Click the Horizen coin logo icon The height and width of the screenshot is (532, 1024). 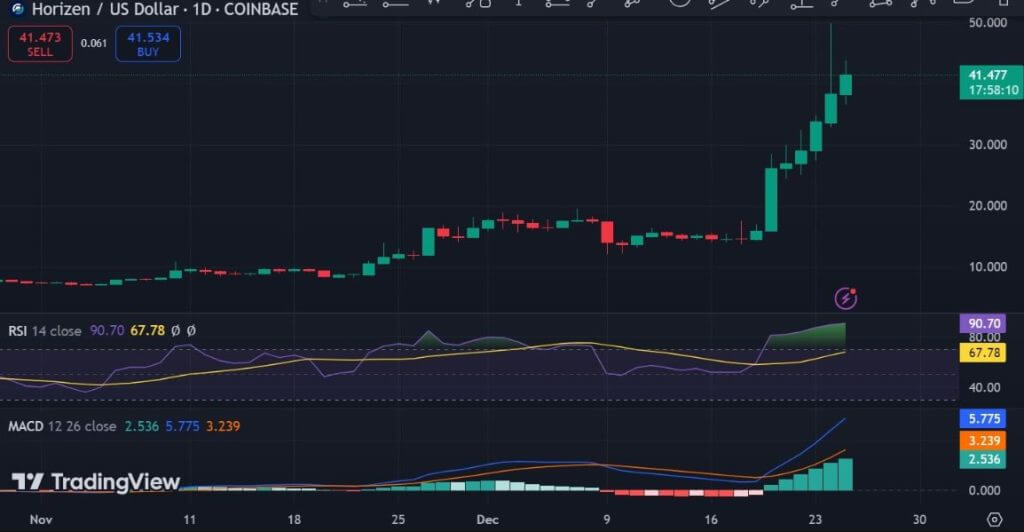point(17,9)
